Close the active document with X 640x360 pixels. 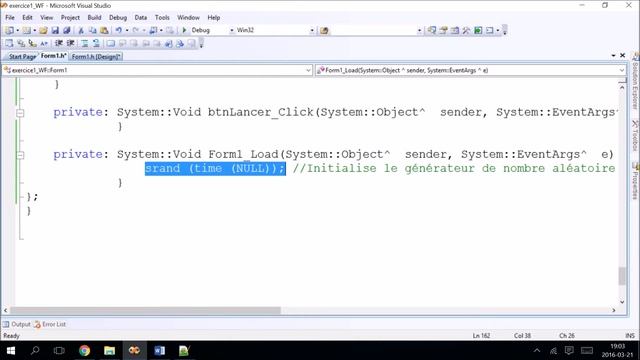622,56
